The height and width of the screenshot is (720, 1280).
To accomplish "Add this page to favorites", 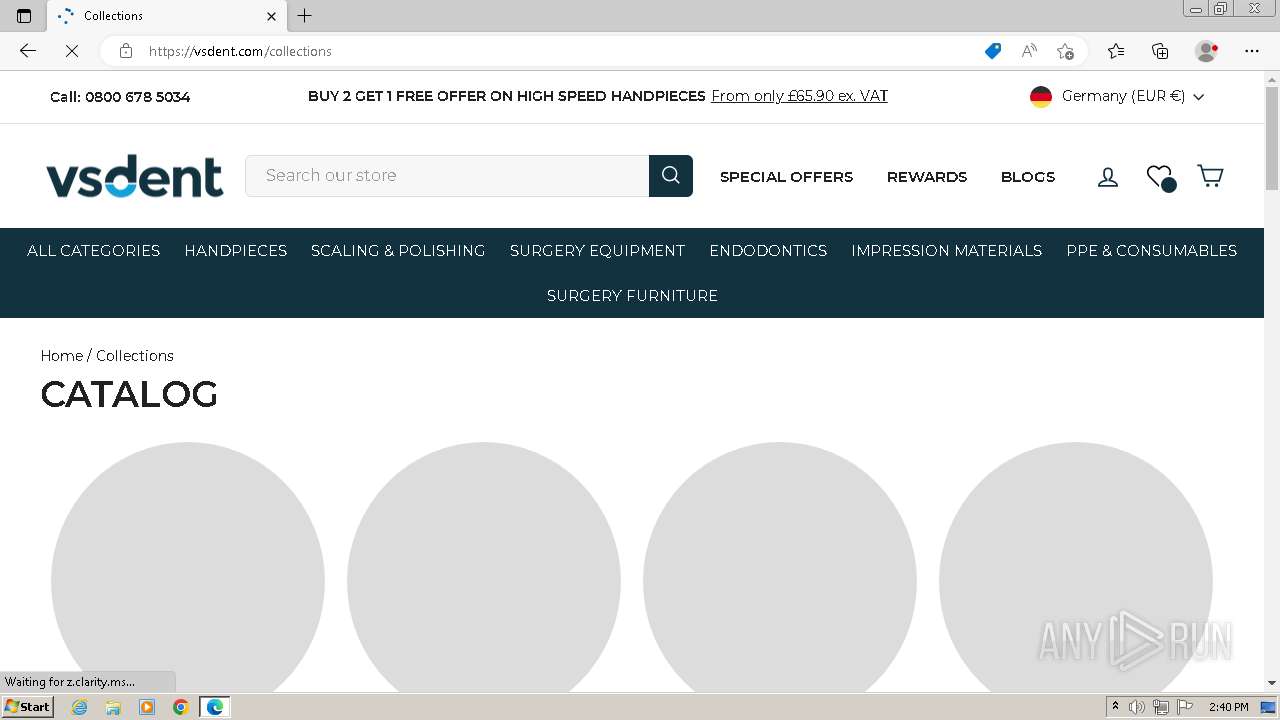I will (x=1065, y=51).
